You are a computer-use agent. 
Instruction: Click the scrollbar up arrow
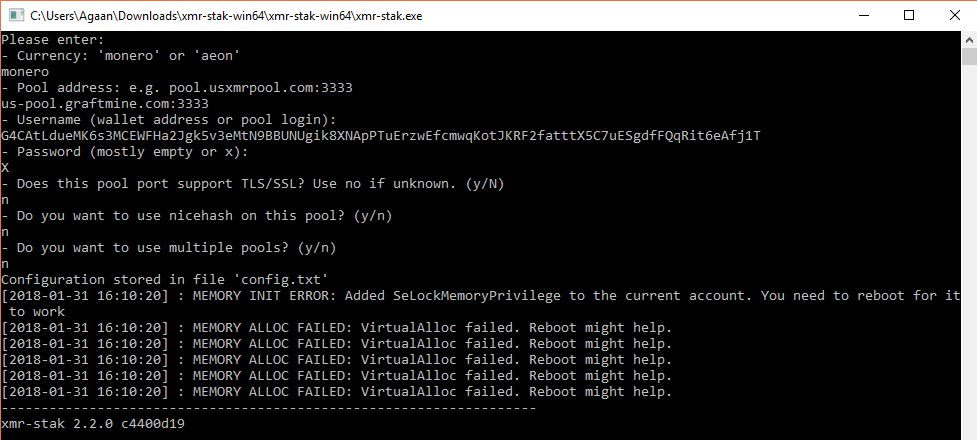tap(970, 39)
